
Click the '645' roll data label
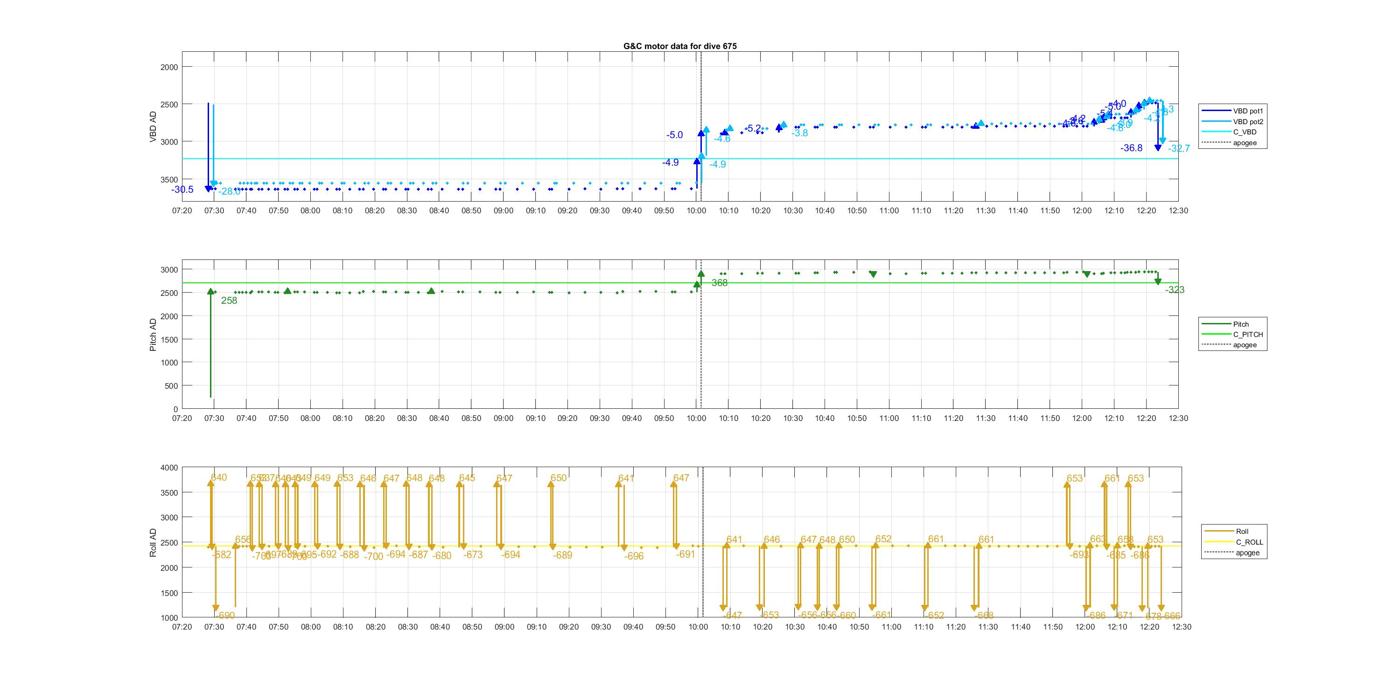(x=467, y=479)
